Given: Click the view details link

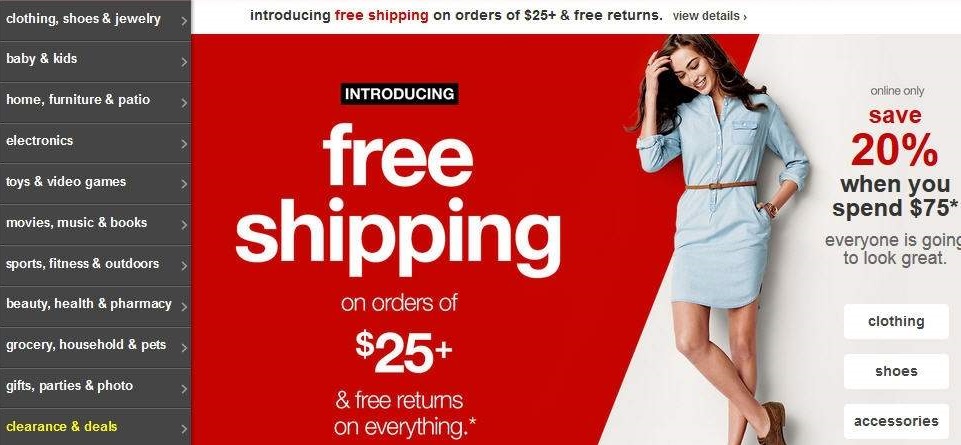Looking at the screenshot, I should (709, 17).
